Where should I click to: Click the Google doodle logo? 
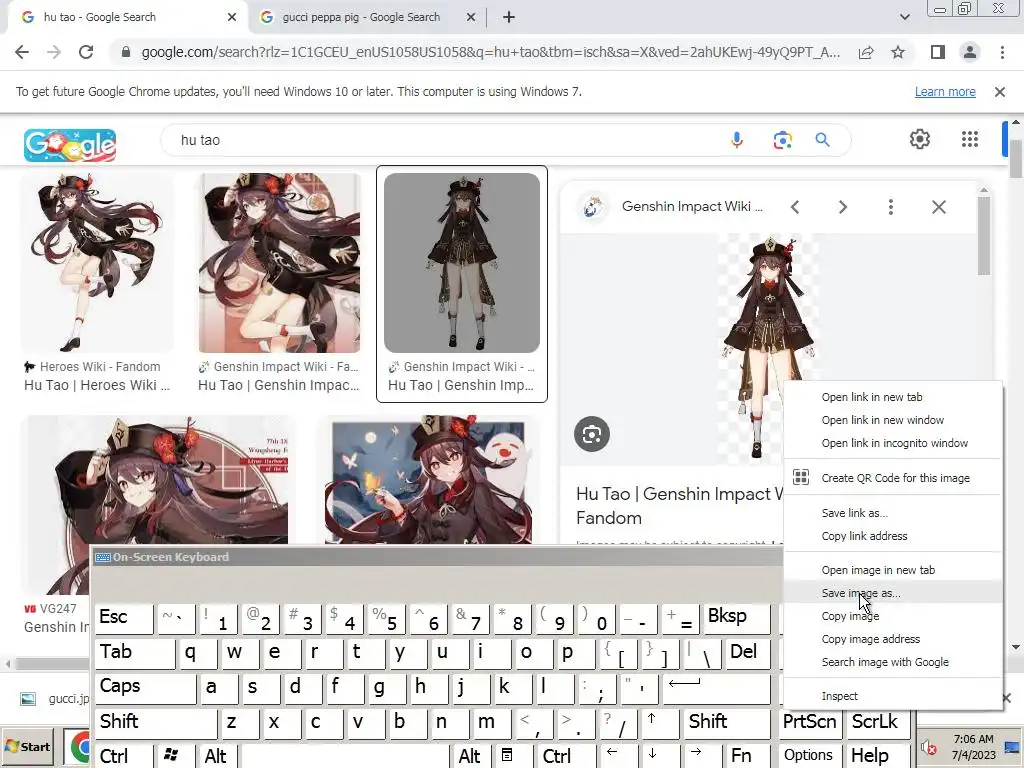[x=70, y=145]
